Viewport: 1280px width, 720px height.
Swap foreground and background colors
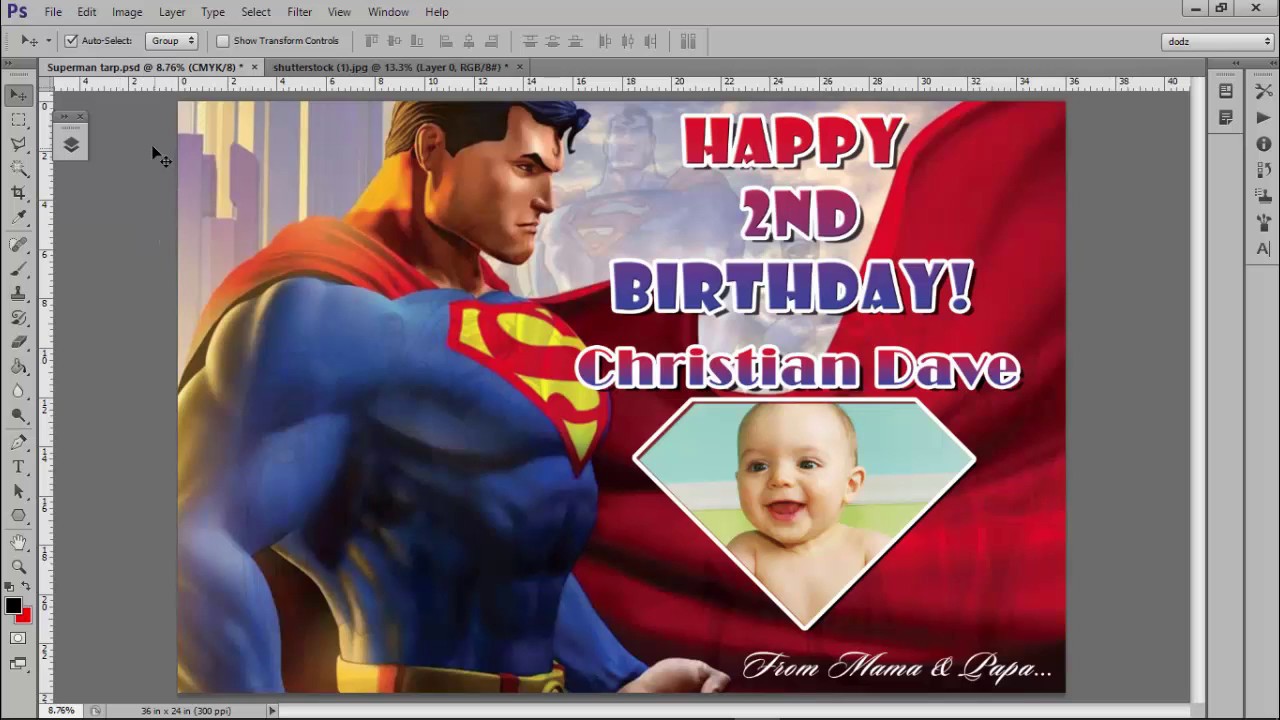(26, 586)
